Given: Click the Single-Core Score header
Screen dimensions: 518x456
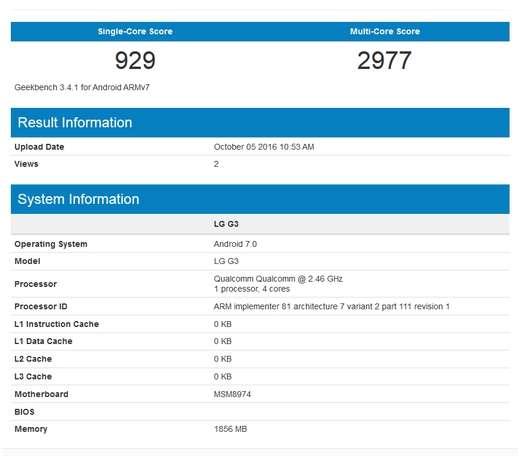Looking at the screenshot, I should point(135,32).
